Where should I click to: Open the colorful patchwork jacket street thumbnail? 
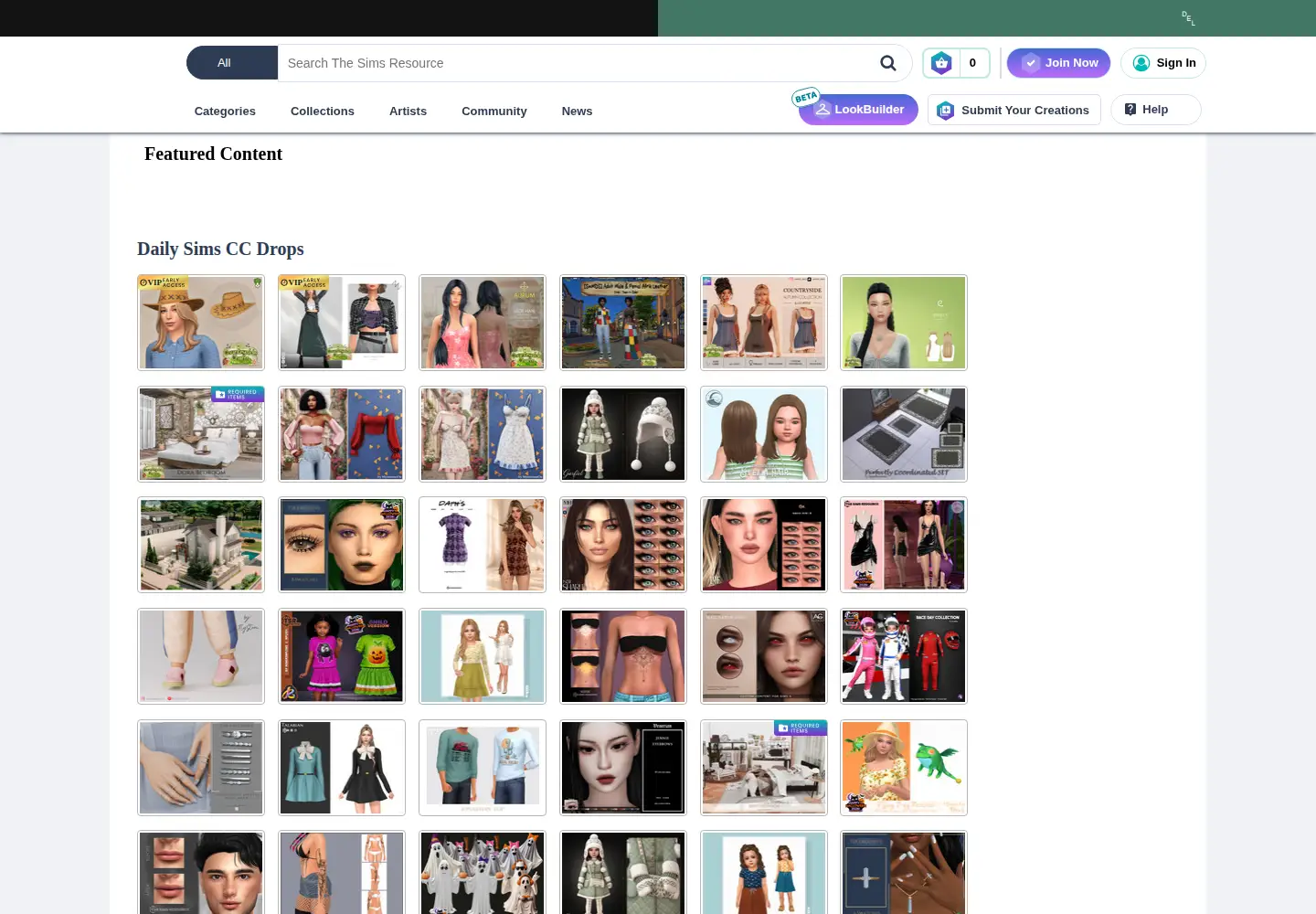click(623, 323)
